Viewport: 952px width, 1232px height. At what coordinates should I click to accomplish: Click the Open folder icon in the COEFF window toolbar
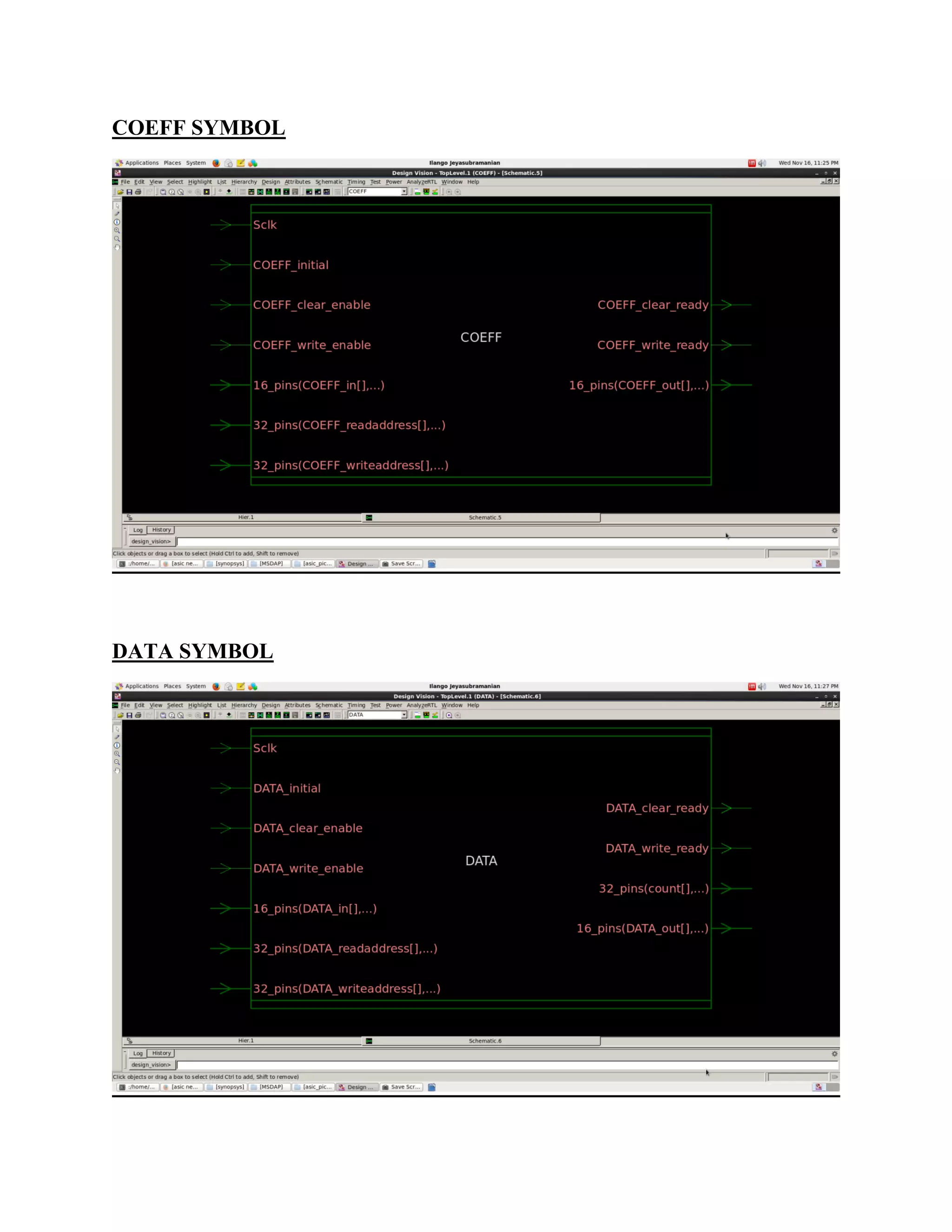120,192
